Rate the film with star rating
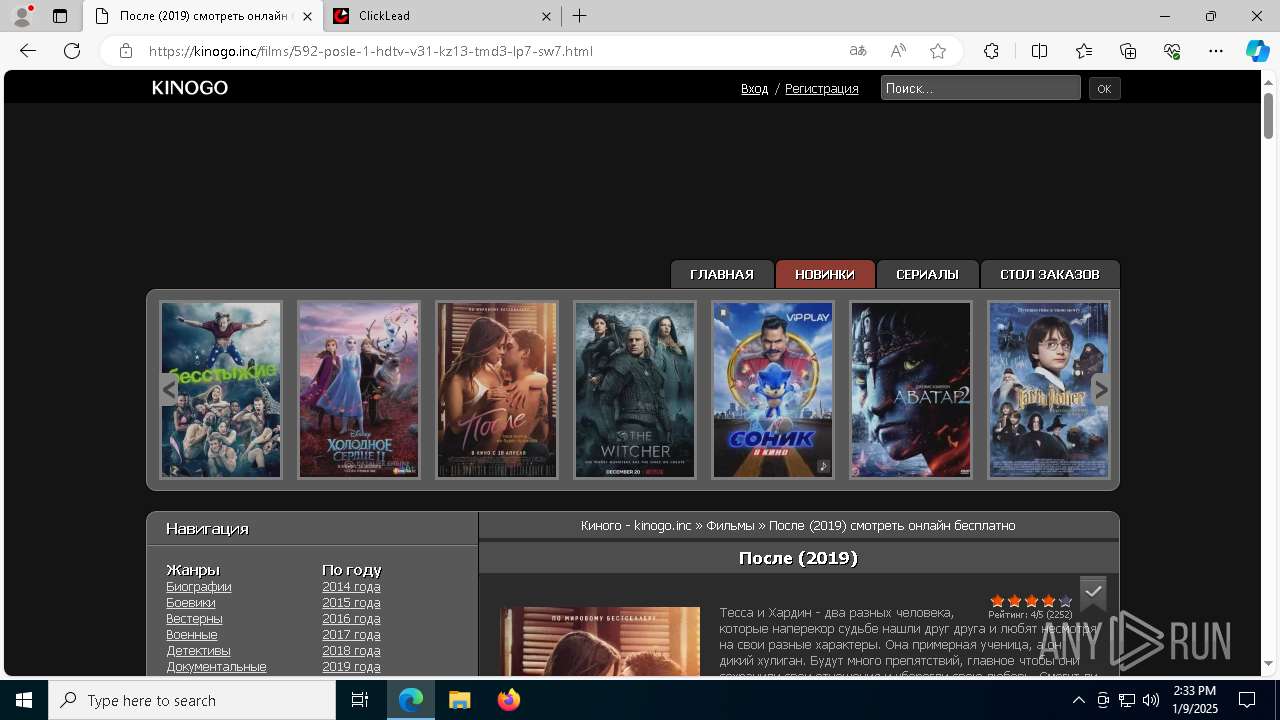The image size is (1280, 720). (1031, 601)
